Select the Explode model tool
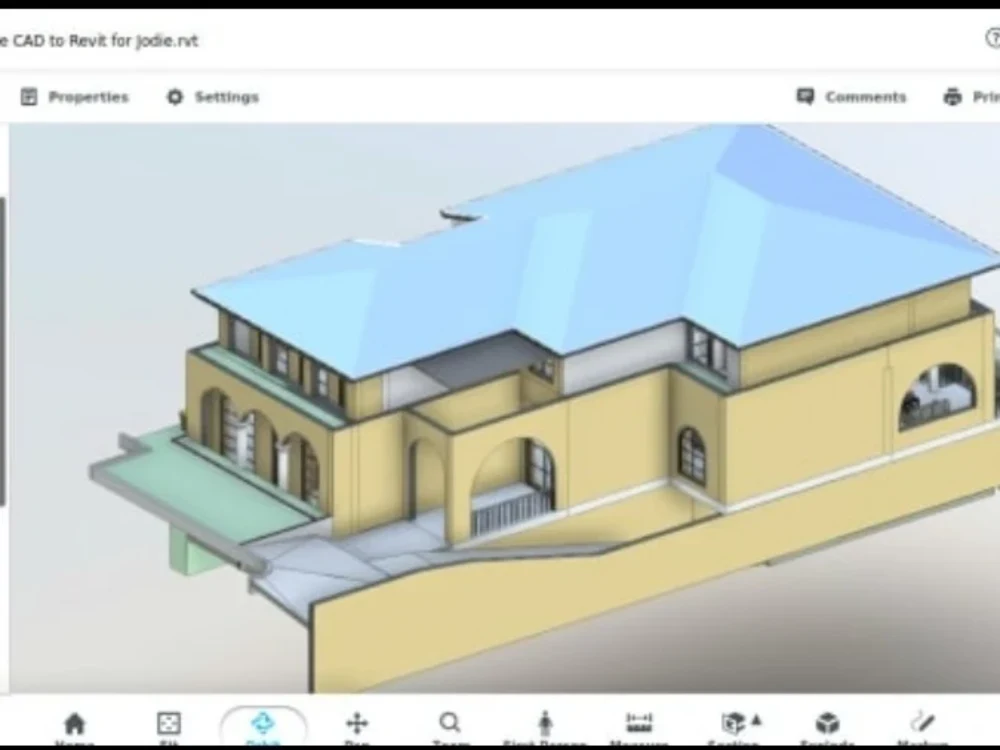 click(826, 722)
